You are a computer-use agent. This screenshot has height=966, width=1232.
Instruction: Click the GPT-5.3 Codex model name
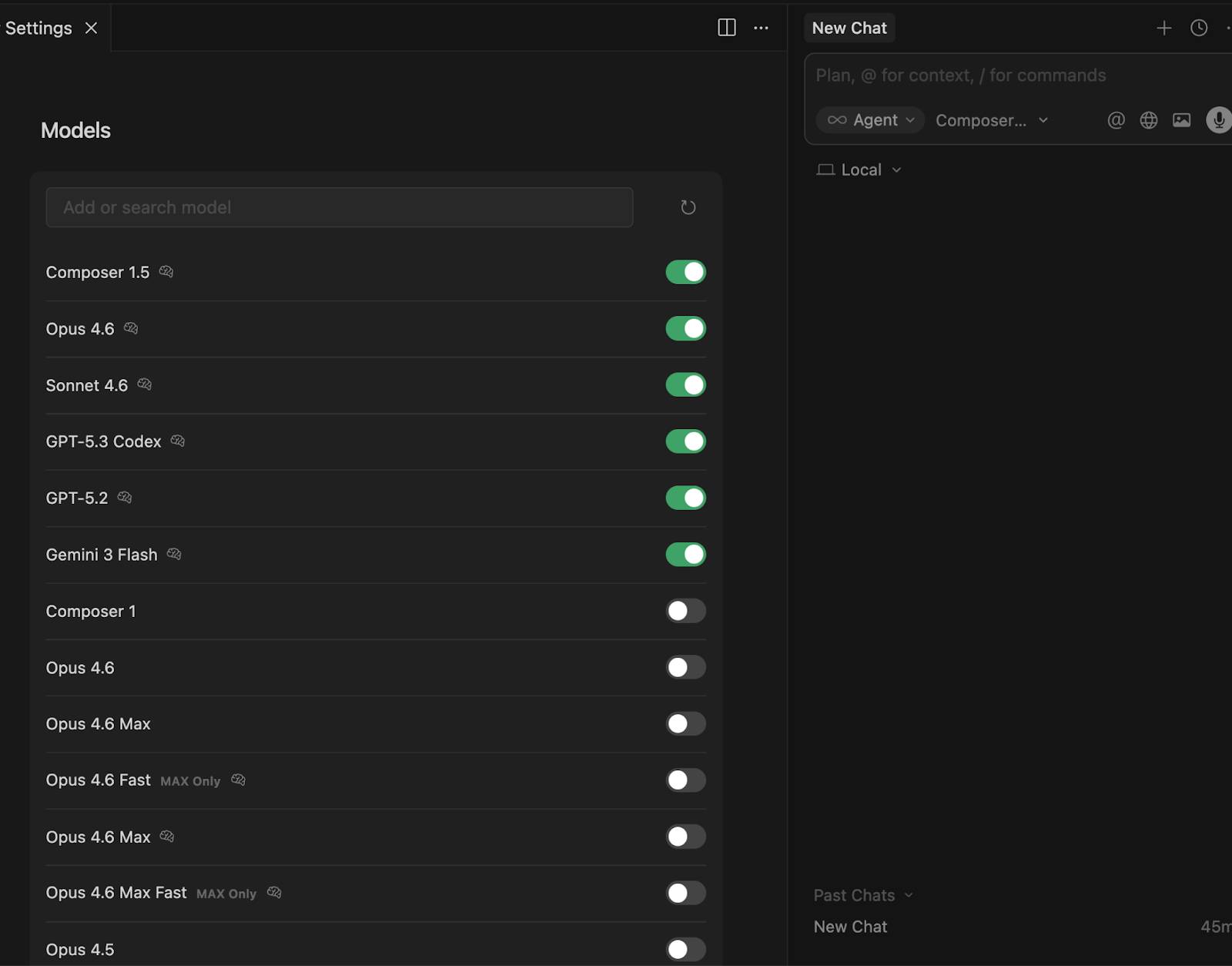coord(103,441)
